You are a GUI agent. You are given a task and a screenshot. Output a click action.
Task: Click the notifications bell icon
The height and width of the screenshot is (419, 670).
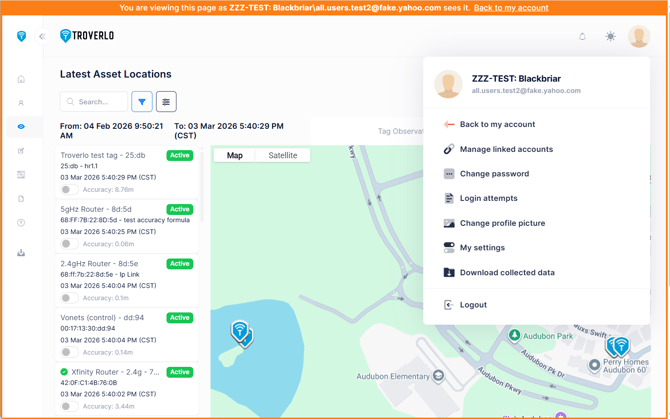click(x=582, y=36)
